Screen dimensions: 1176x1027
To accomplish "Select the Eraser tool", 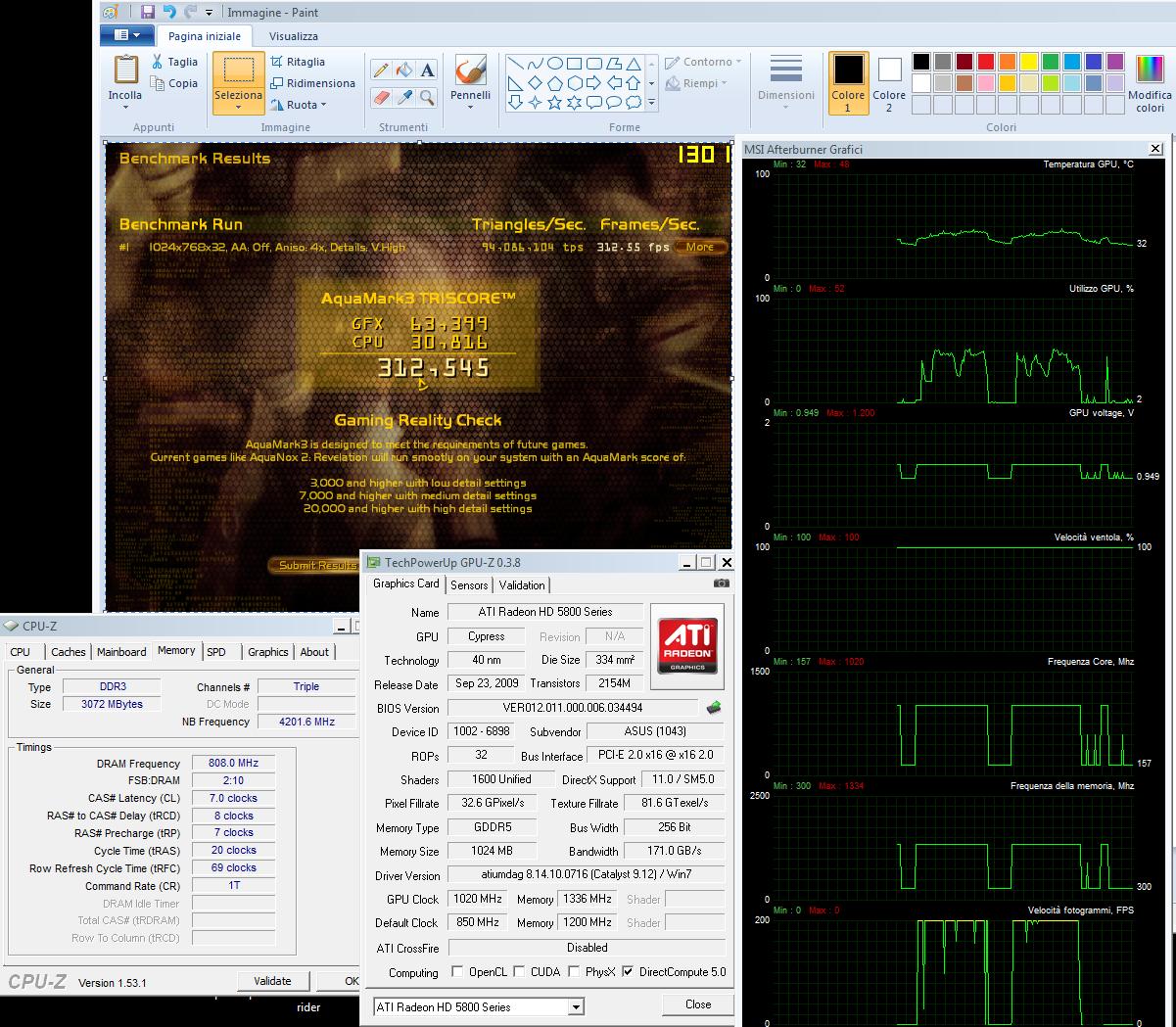I will pyautogui.click(x=382, y=97).
